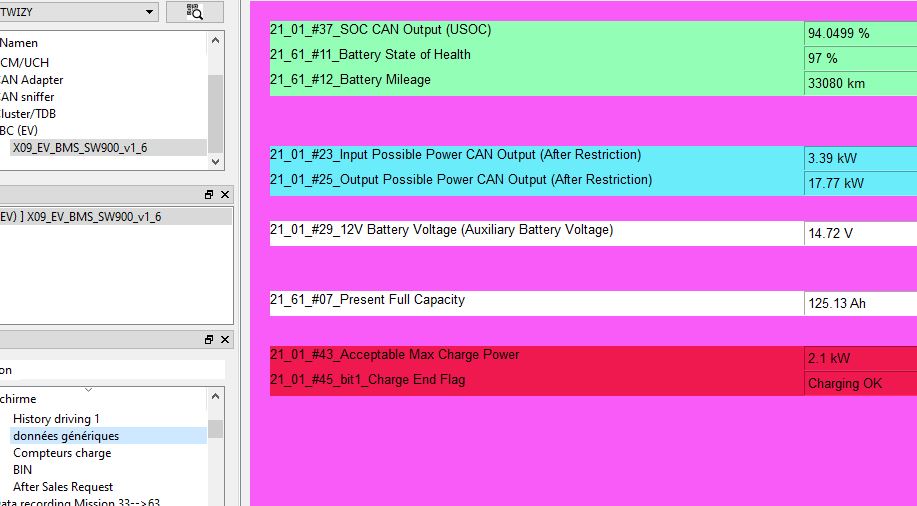Click the Acceptable Max Charge Power value
This screenshot has height=506, width=917.
tap(858, 359)
